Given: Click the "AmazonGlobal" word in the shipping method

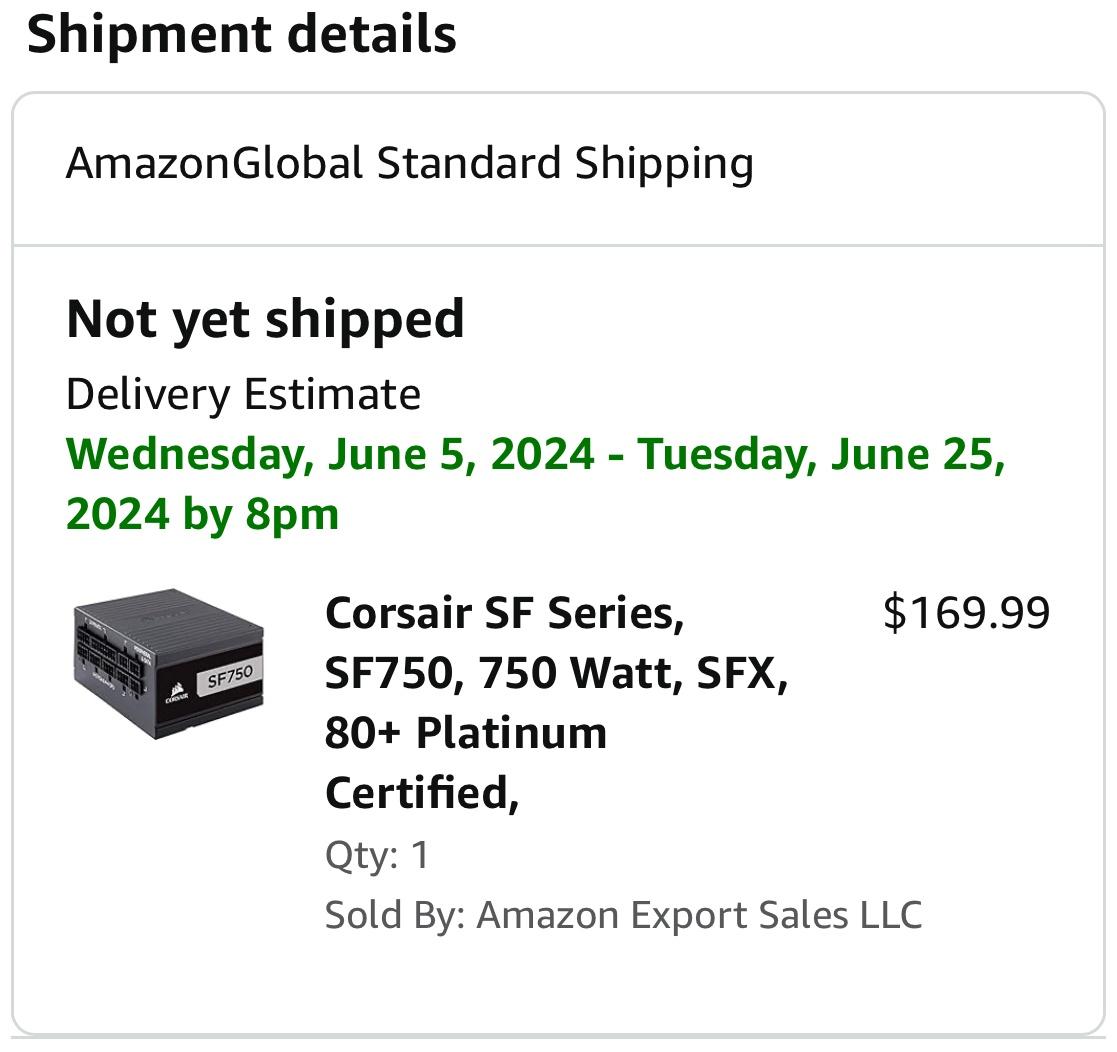Looking at the screenshot, I should [214, 163].
